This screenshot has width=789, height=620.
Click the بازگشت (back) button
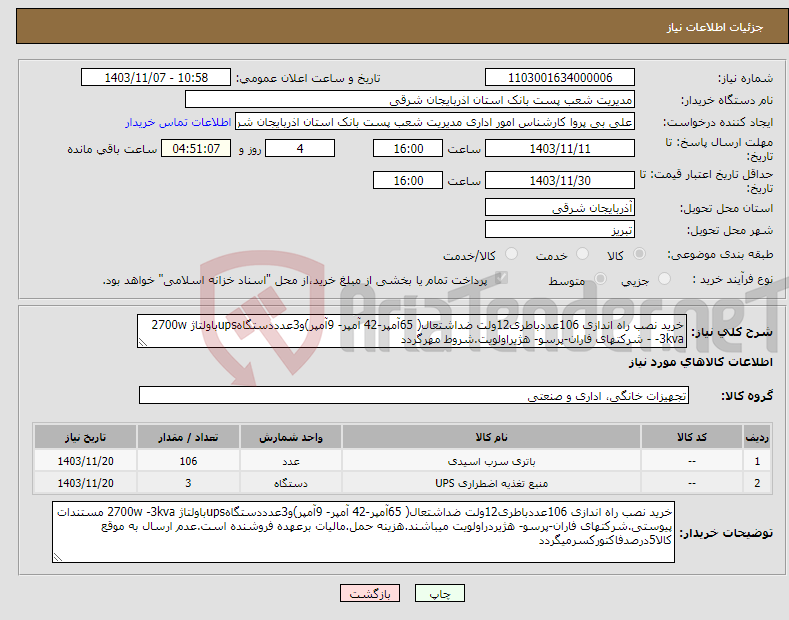click(370, 593)
